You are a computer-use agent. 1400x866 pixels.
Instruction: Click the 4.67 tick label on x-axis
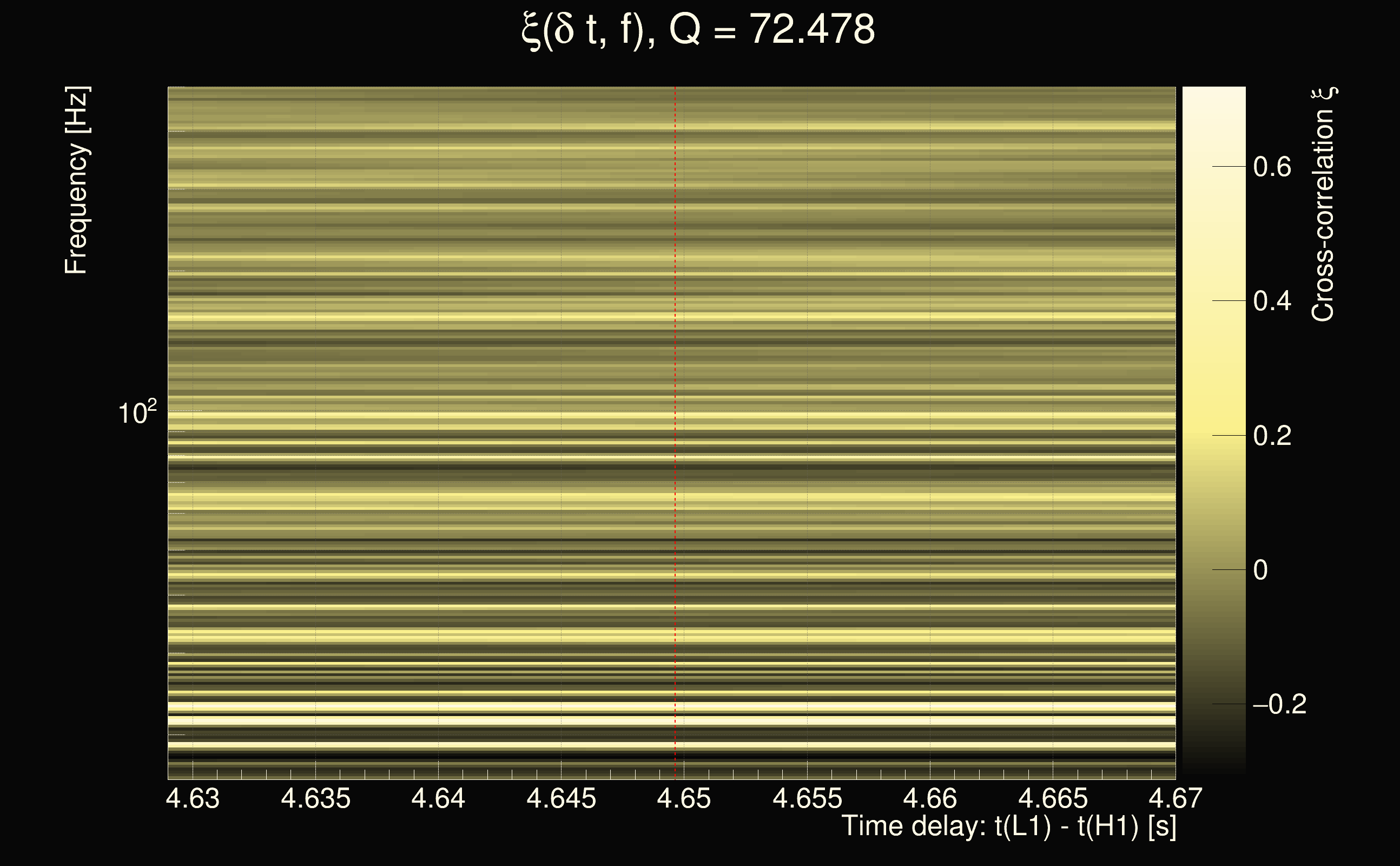click(1175, 798)
